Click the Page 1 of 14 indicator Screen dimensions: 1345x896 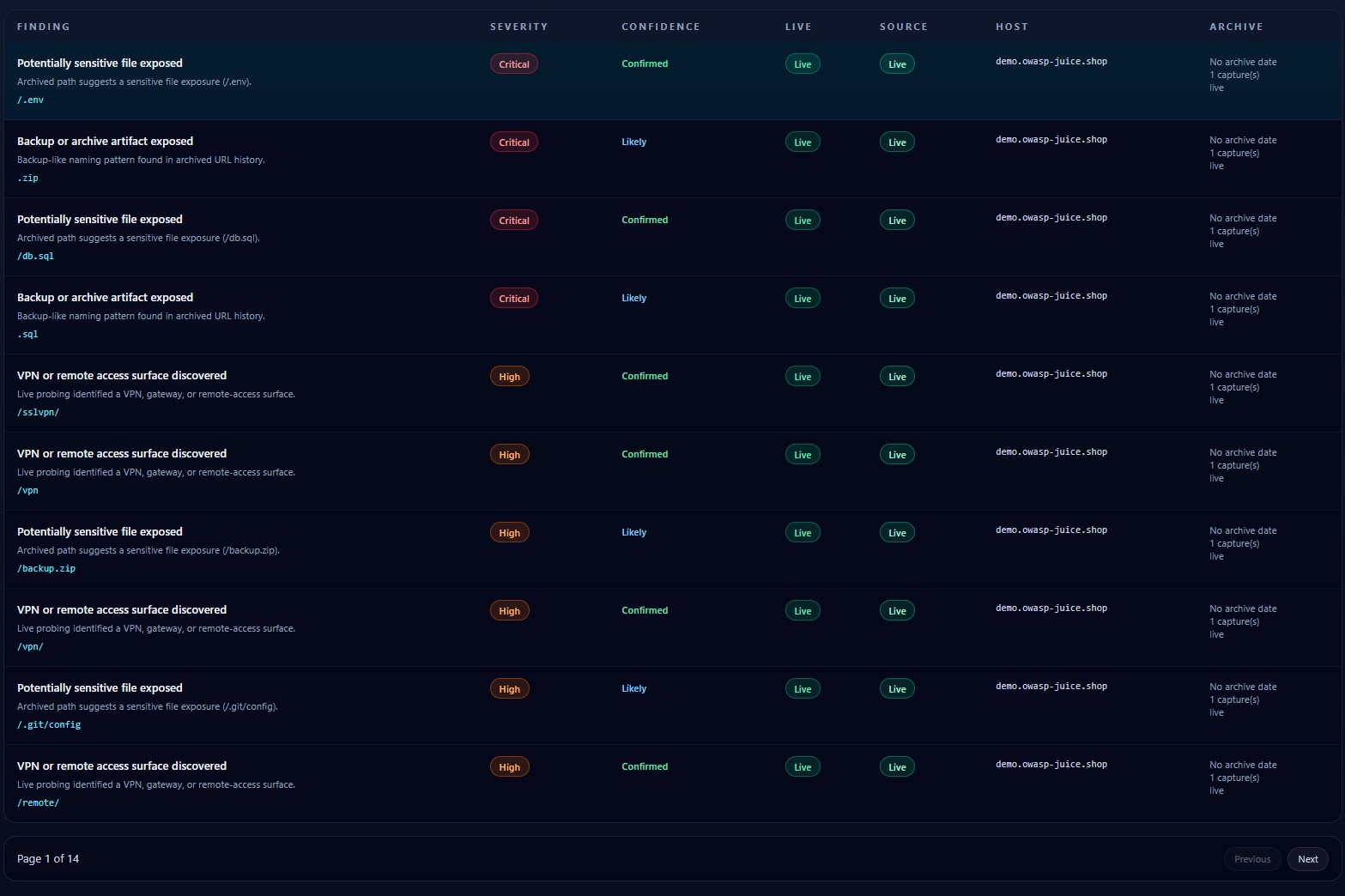48,859
